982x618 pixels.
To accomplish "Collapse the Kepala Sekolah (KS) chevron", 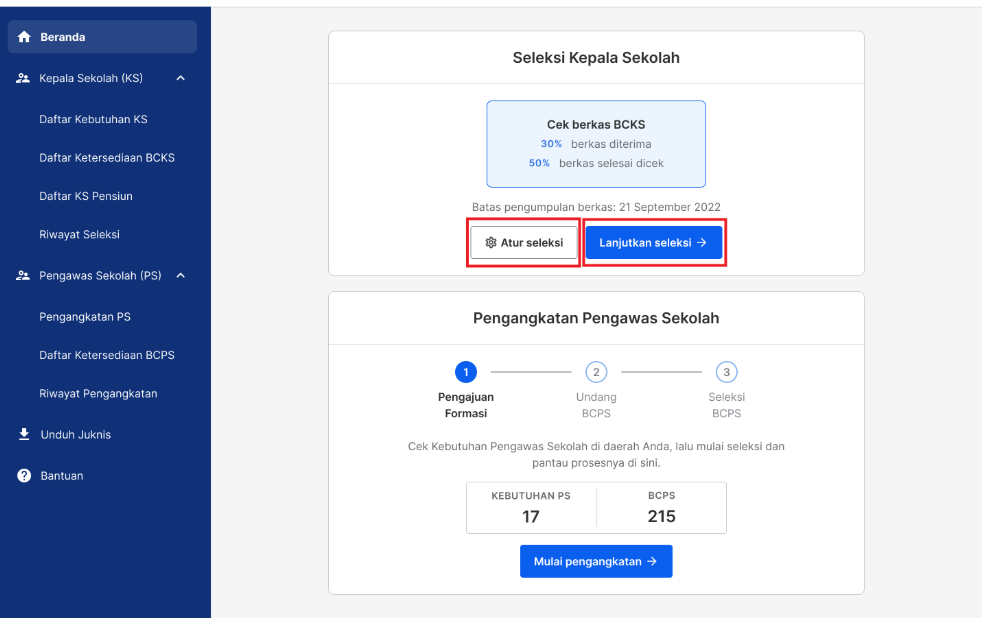I will 180,78.
